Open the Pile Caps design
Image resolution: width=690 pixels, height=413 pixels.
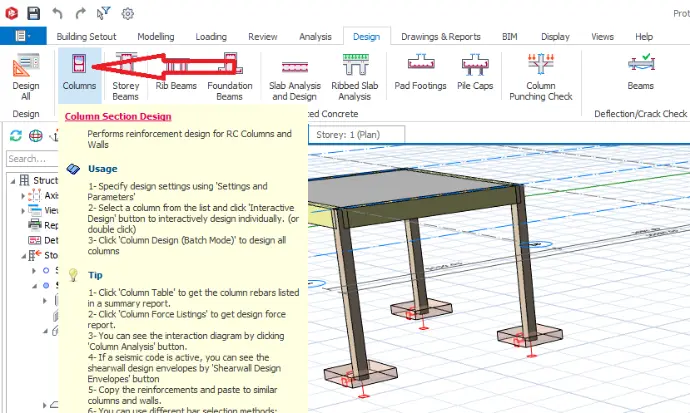click(x=475, y=73)
